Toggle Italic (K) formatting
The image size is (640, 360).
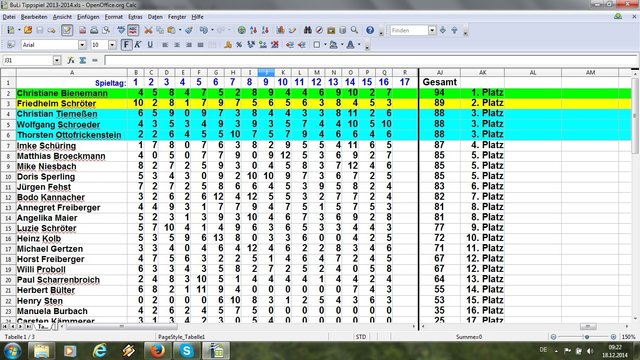tap(138, 45)
